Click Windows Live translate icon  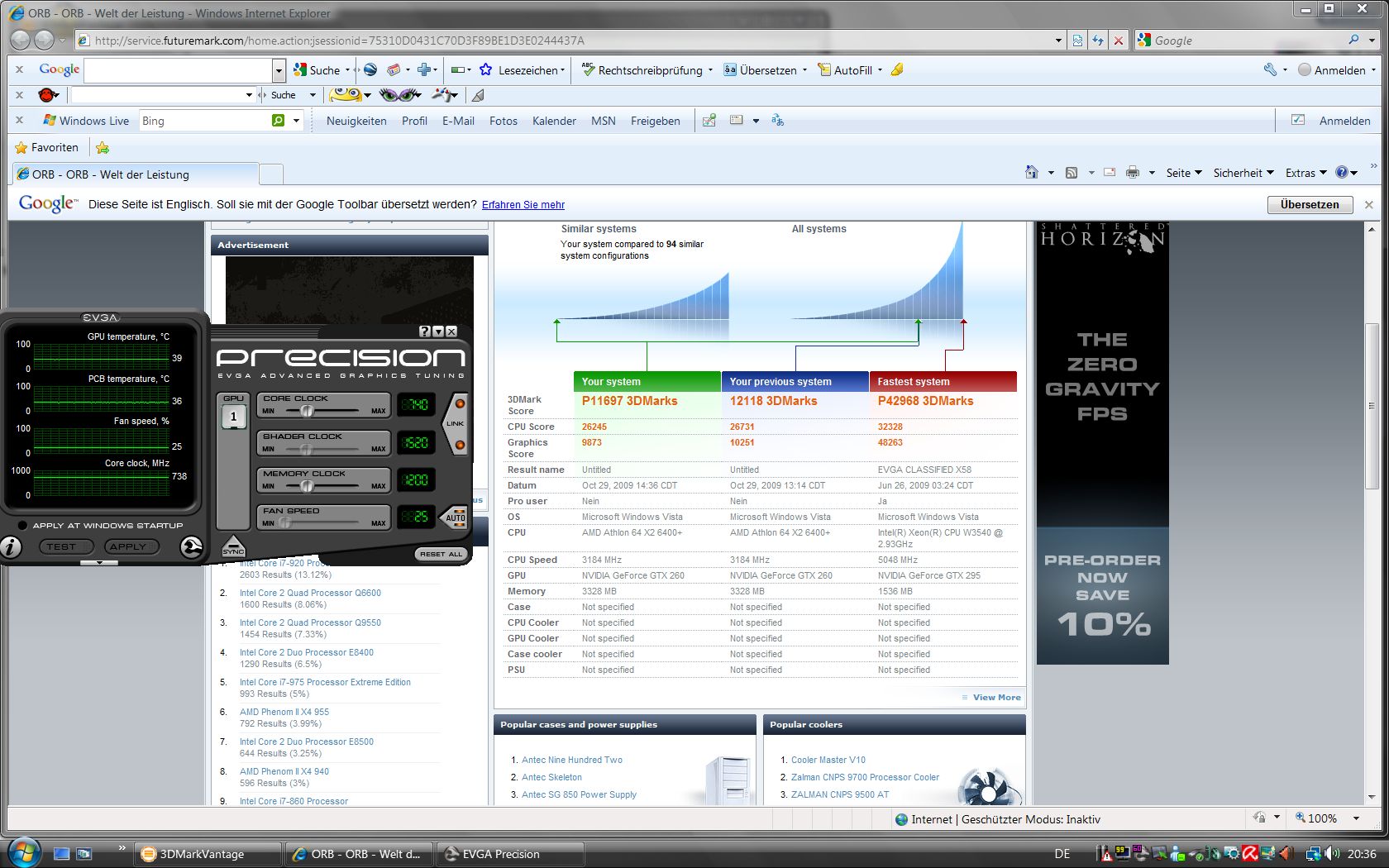point(777,121)
